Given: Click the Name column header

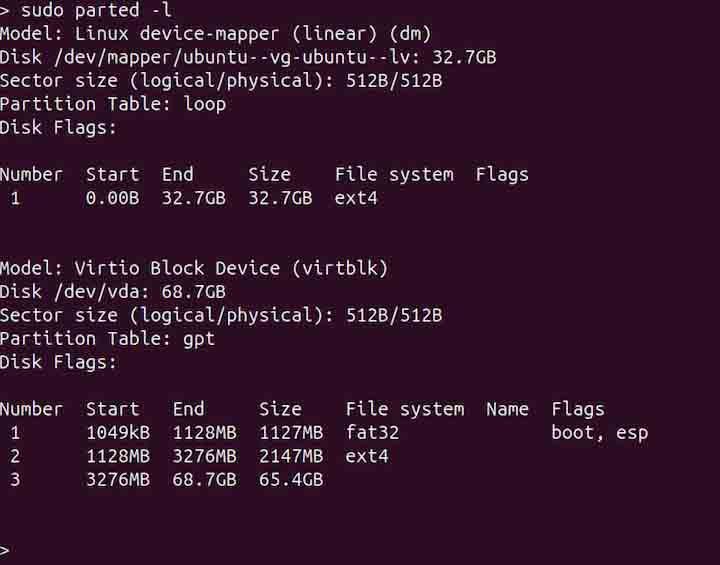Looking at the screenshot, I should point(507,409).
